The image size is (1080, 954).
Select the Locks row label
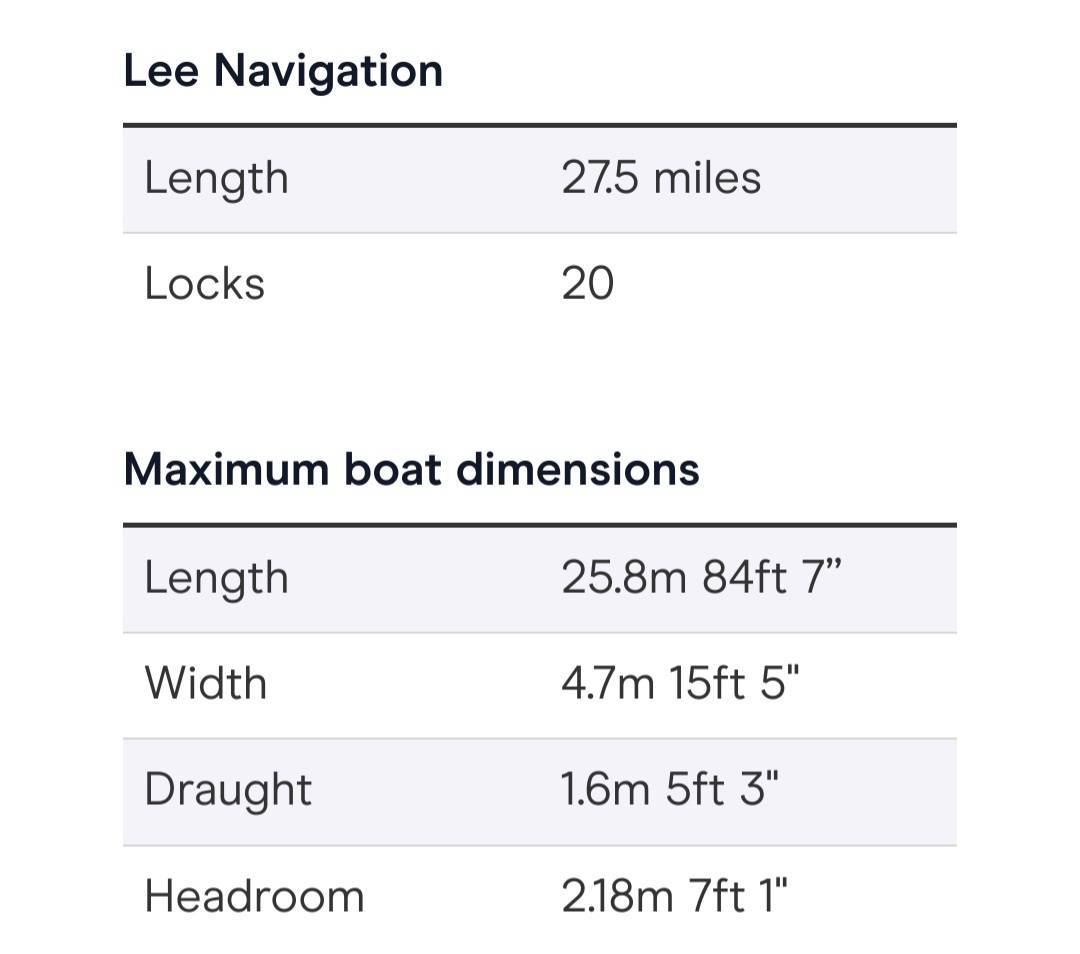click(205, 283)
